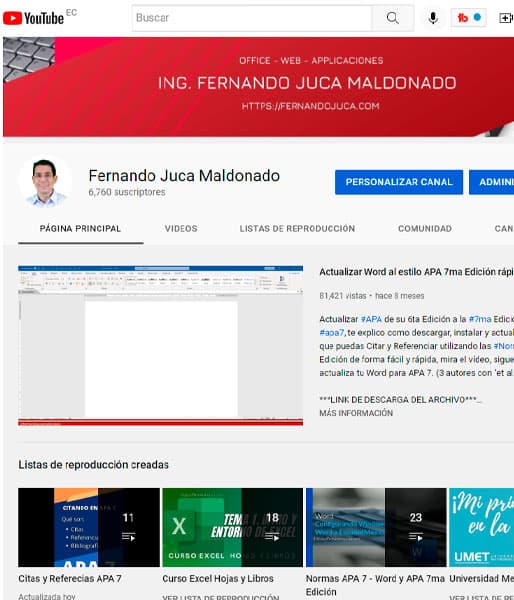Screen dimensions: 514x600
Task: Click the Fernando Juca Maldonado channel name
Action: coord(184,176)
